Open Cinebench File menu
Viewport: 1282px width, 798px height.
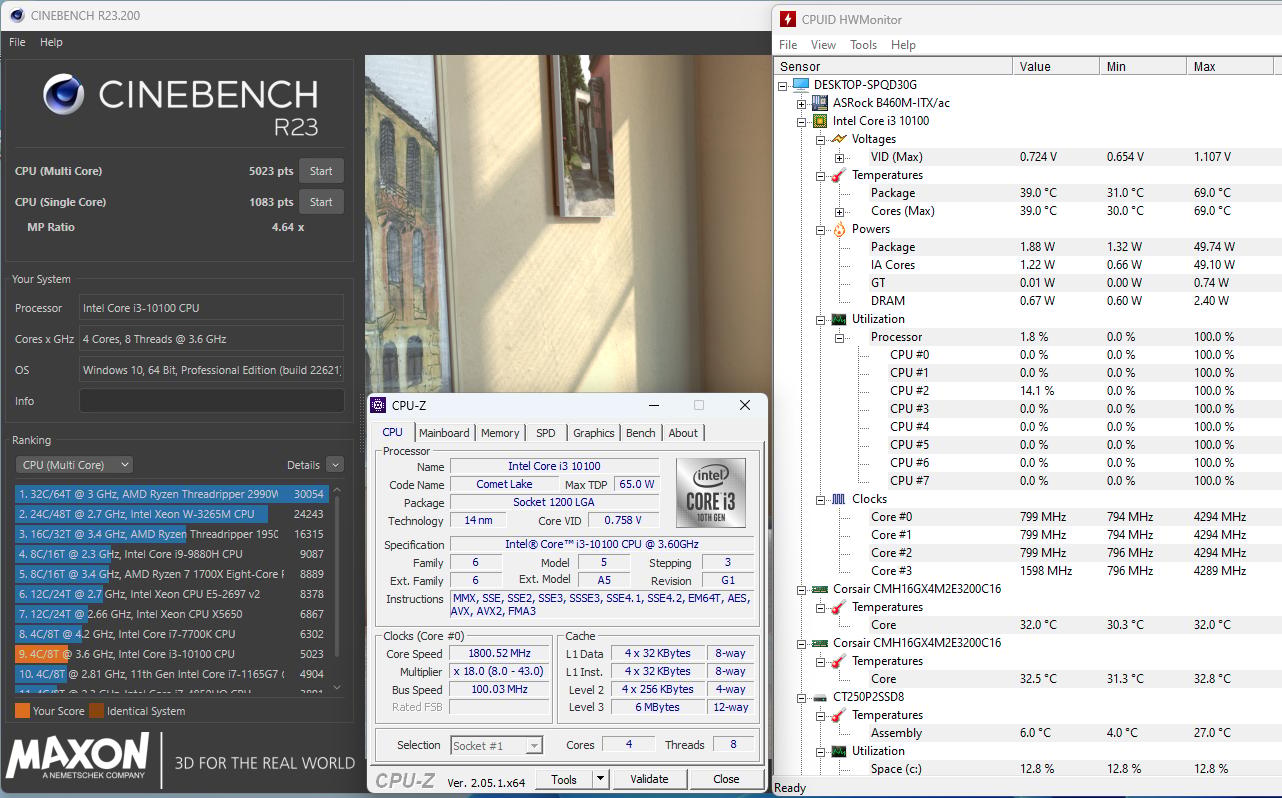pos(17,42)
